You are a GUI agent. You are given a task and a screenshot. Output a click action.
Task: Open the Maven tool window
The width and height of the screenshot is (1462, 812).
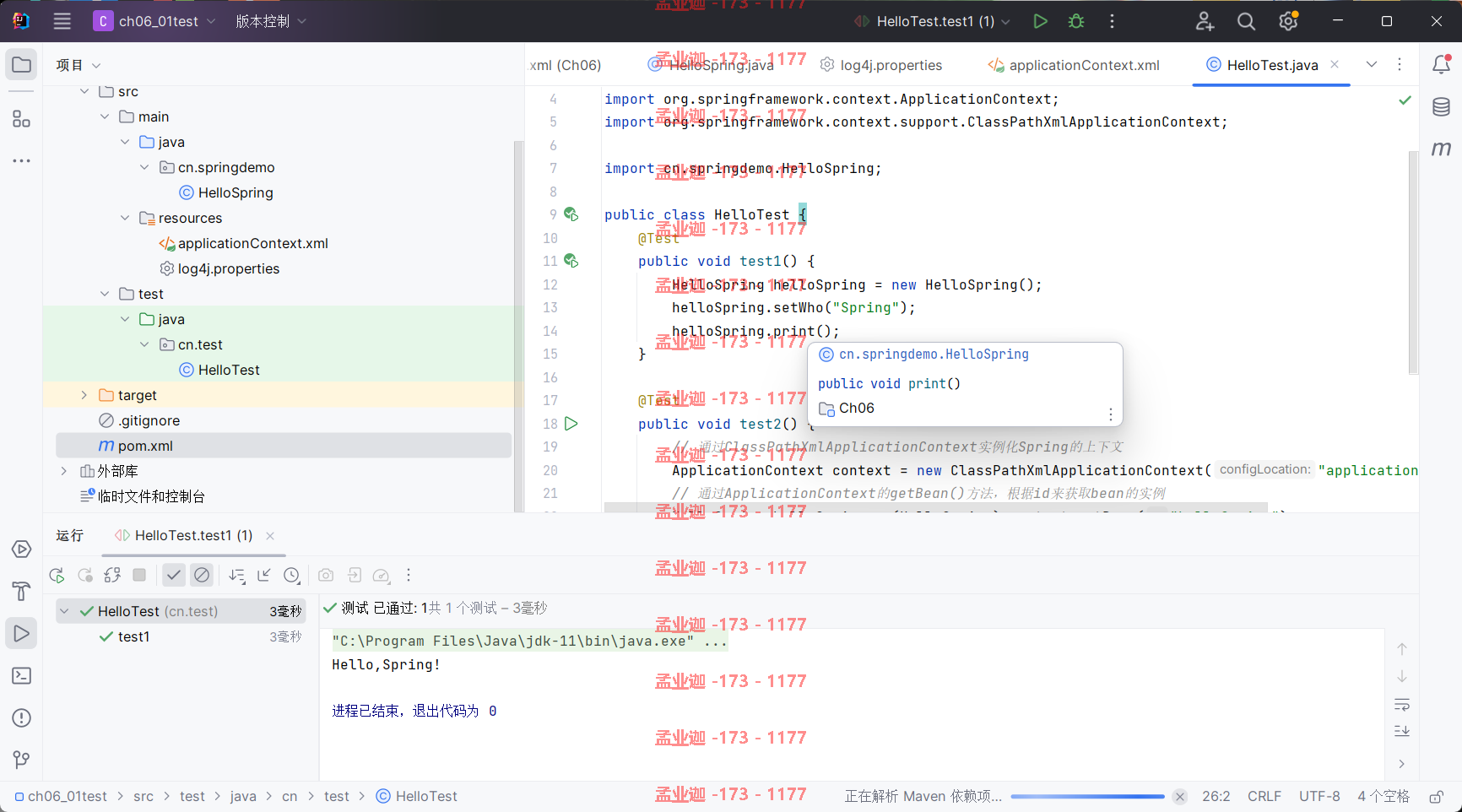[x=1442, y=149]
